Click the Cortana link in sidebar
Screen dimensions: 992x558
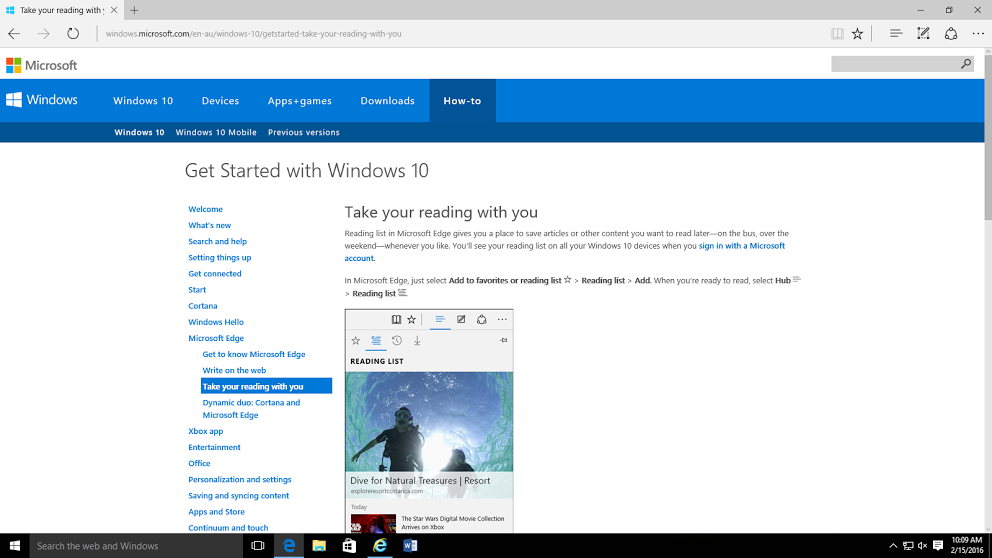tap(203, 306)
